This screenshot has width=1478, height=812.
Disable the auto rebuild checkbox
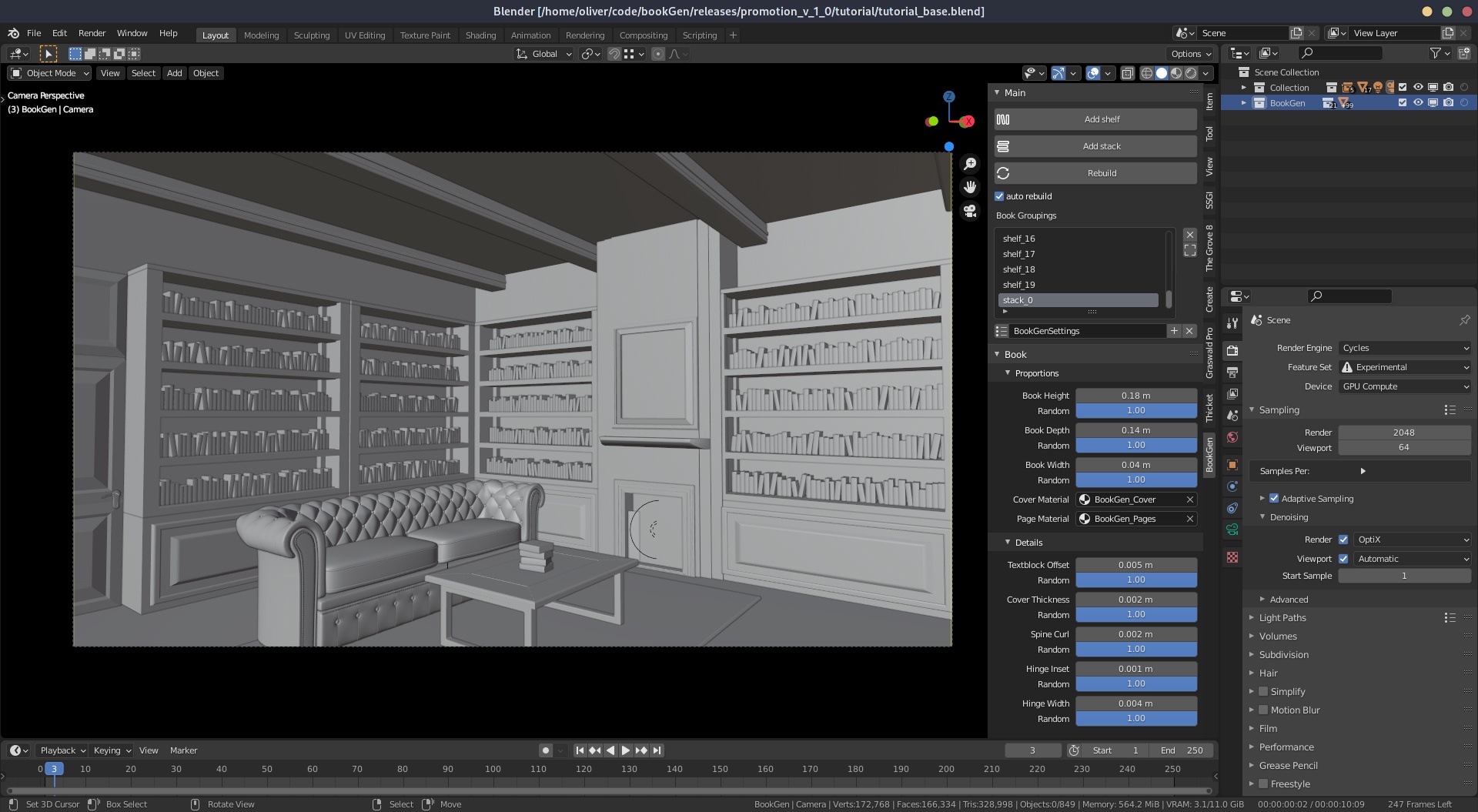click(999, 196)
